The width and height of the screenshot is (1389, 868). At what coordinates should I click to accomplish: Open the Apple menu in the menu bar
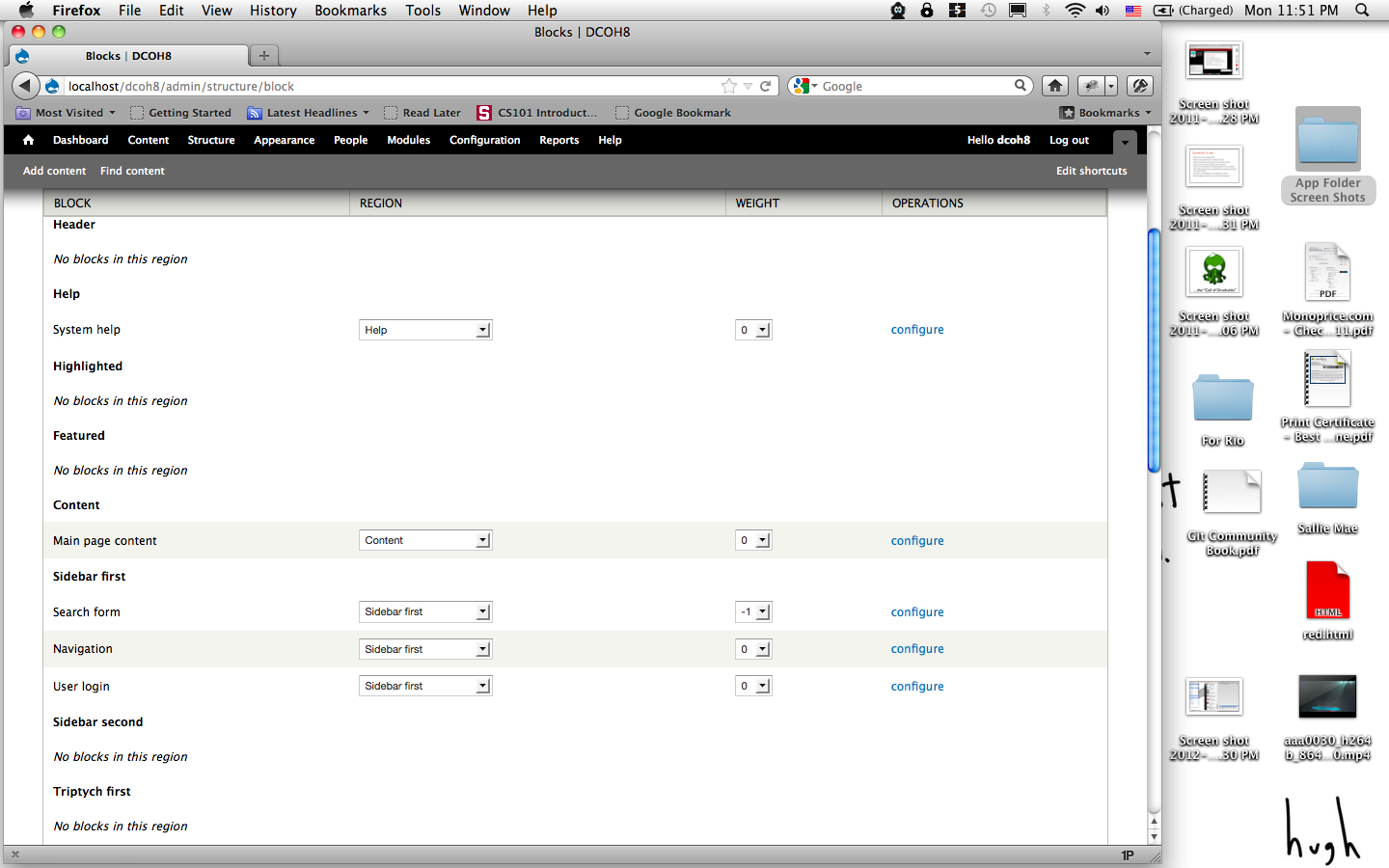[26, 11]
